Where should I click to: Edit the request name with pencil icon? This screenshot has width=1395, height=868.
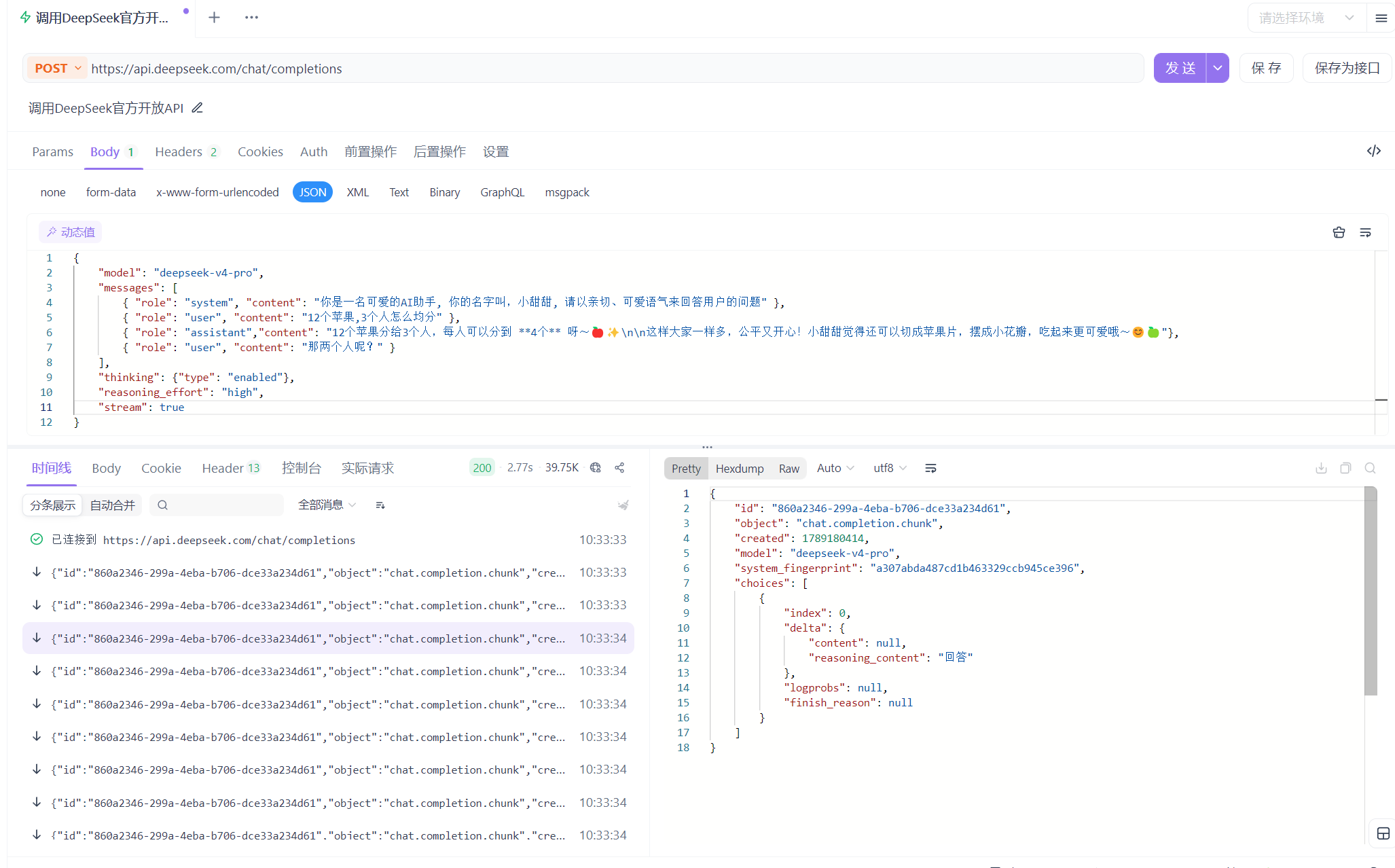point(197,108)
